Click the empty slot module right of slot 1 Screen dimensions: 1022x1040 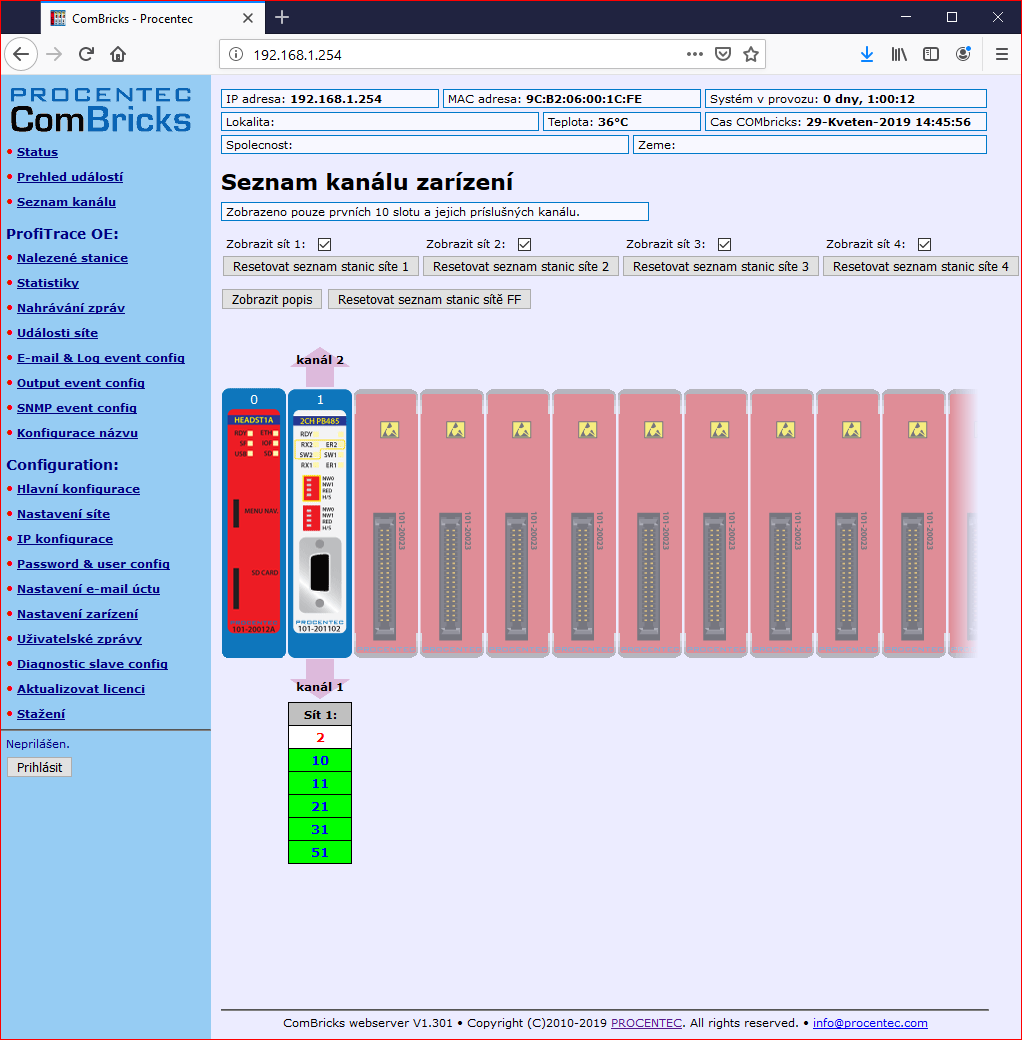pyautogui.click(x=386, y=523)
